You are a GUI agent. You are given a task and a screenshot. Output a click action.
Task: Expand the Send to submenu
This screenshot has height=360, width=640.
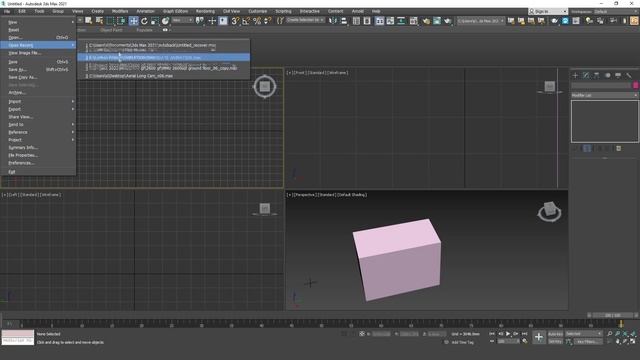coord(38,124)
